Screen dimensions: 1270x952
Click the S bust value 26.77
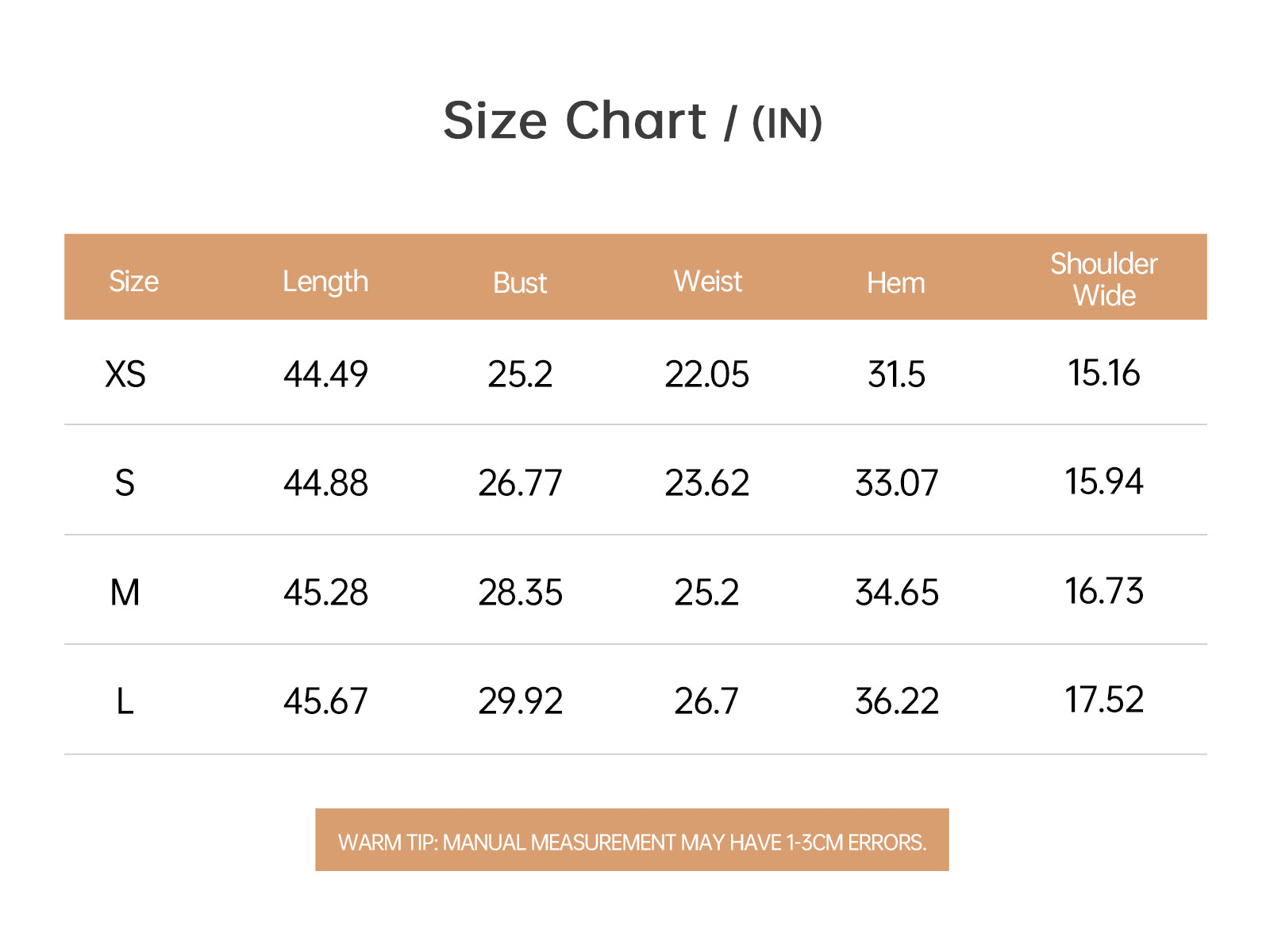tap(520, 483)
